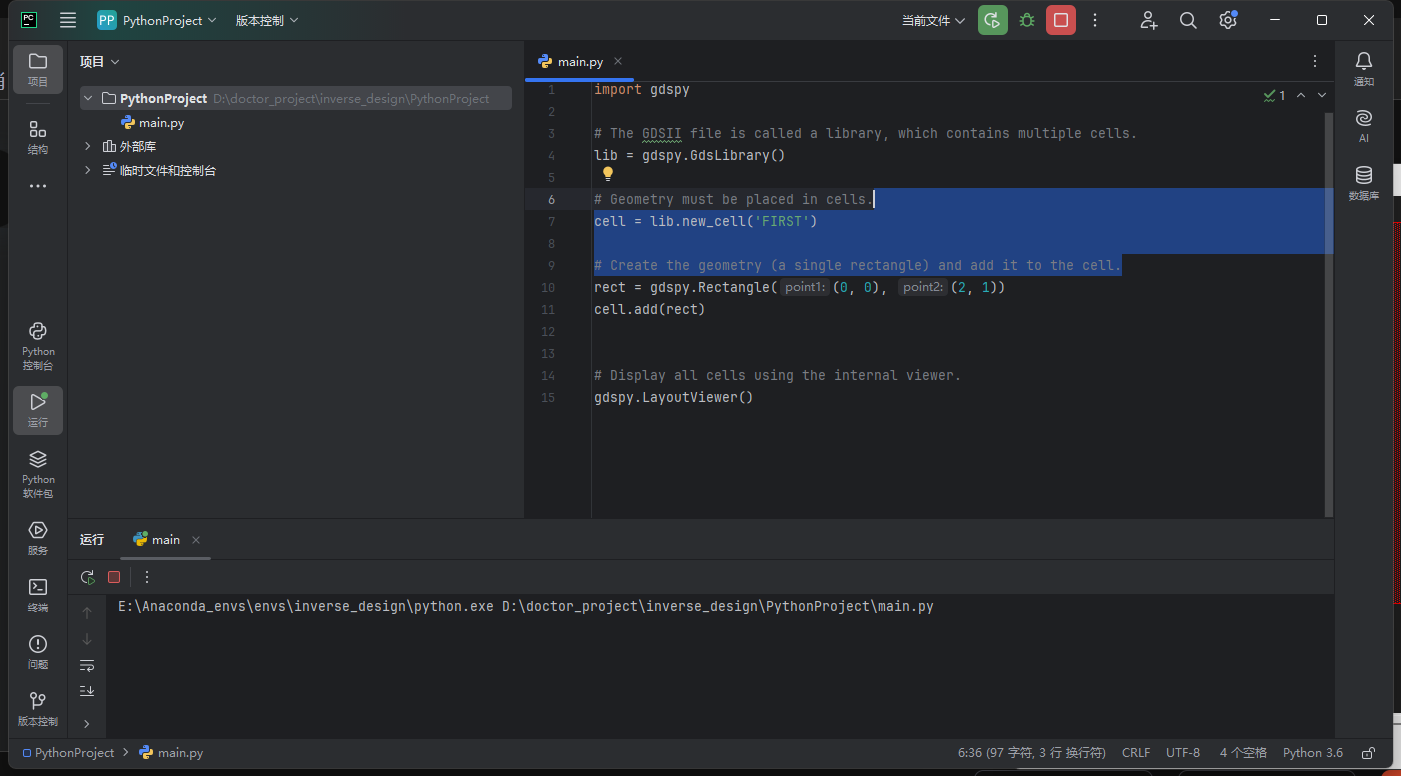1401x776 pixels.
Task: Stop the running process from the top toolbar
Action: coord(1060,20)
